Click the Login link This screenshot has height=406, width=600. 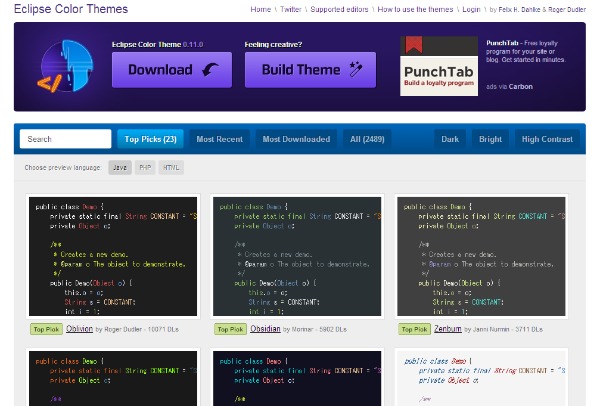click(x=471, y=9)
